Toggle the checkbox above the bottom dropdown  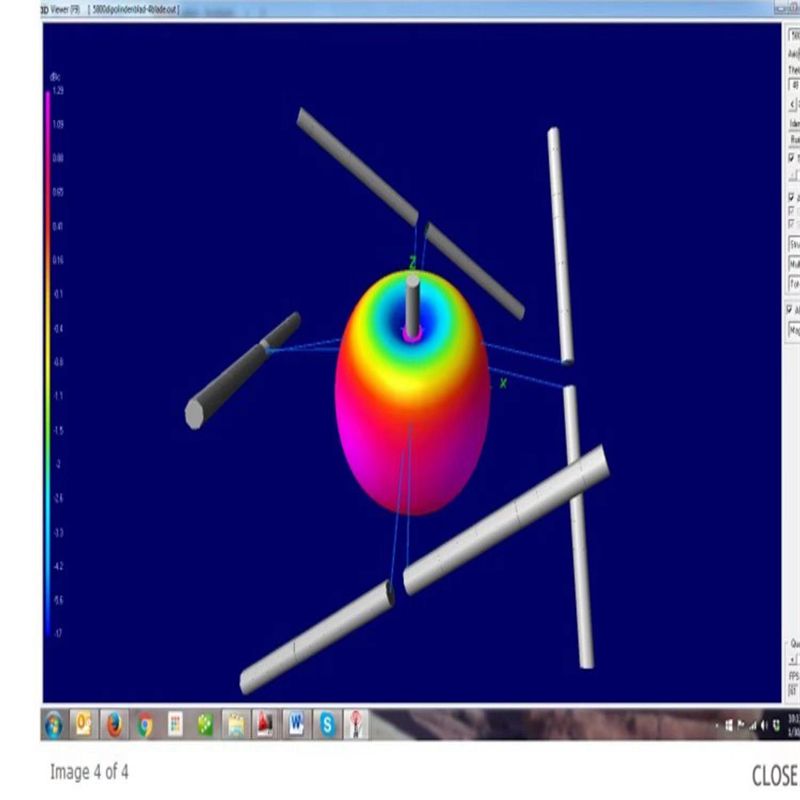point(792,310)
